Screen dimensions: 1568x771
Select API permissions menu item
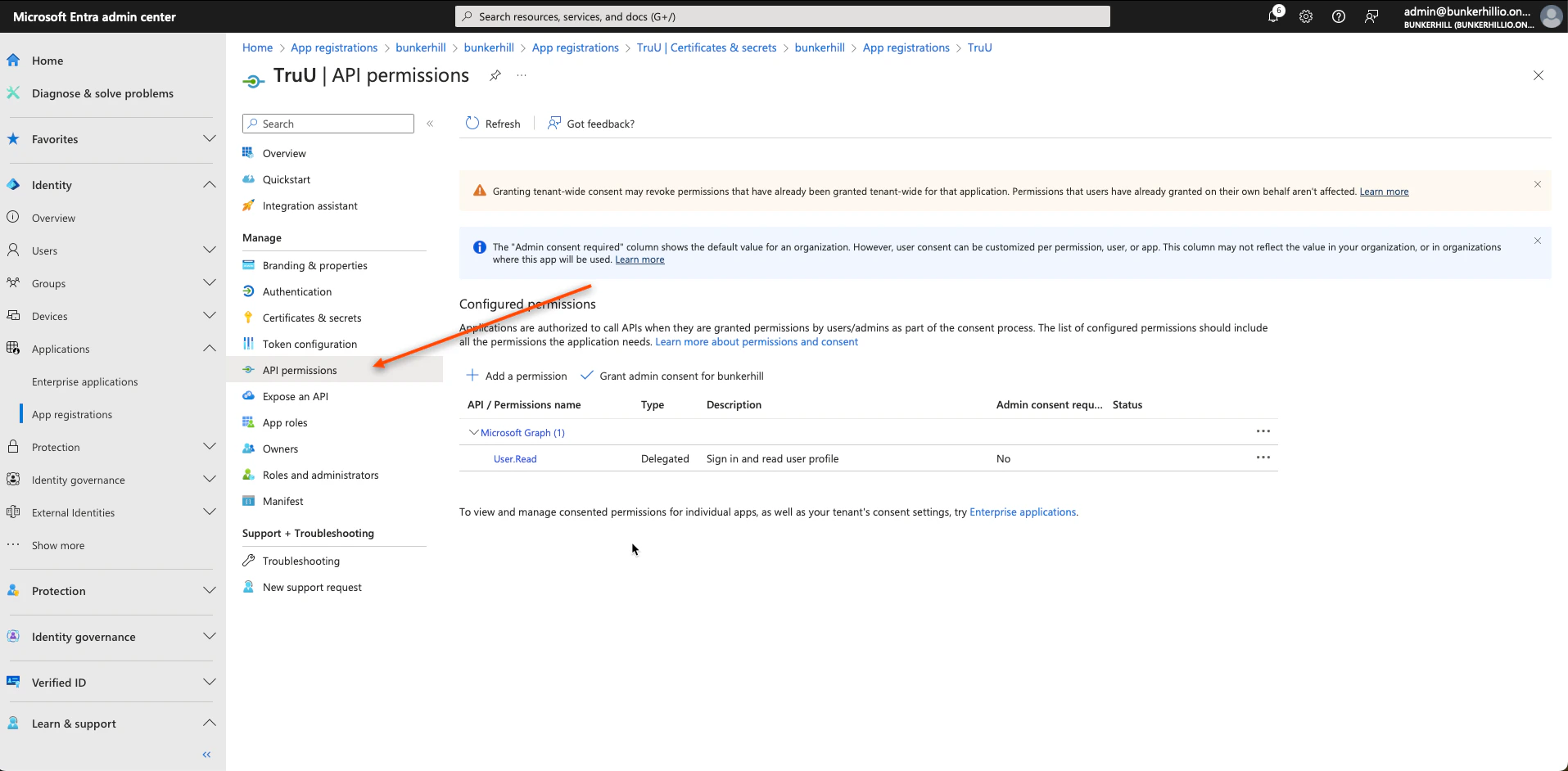pos(300,371)
